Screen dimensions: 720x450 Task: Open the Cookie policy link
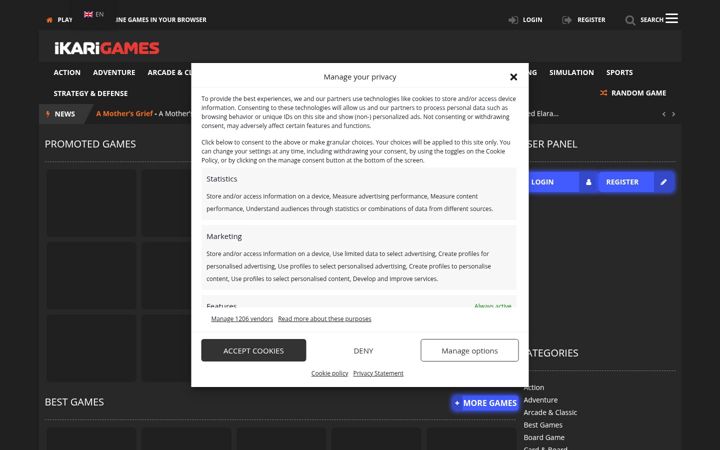pos(330,373)
